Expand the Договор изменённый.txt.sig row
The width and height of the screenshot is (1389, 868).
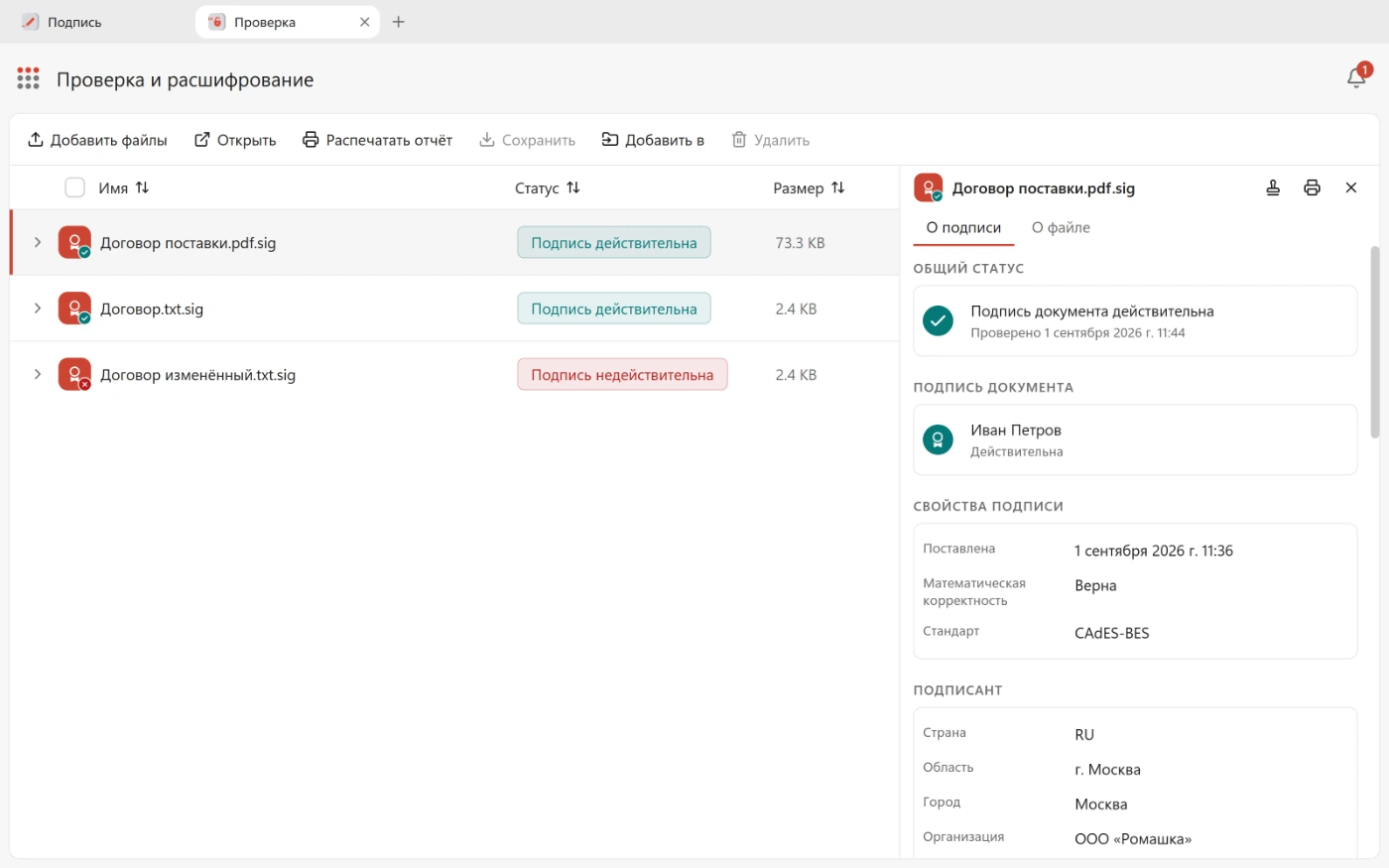click(x=38, y=374)
